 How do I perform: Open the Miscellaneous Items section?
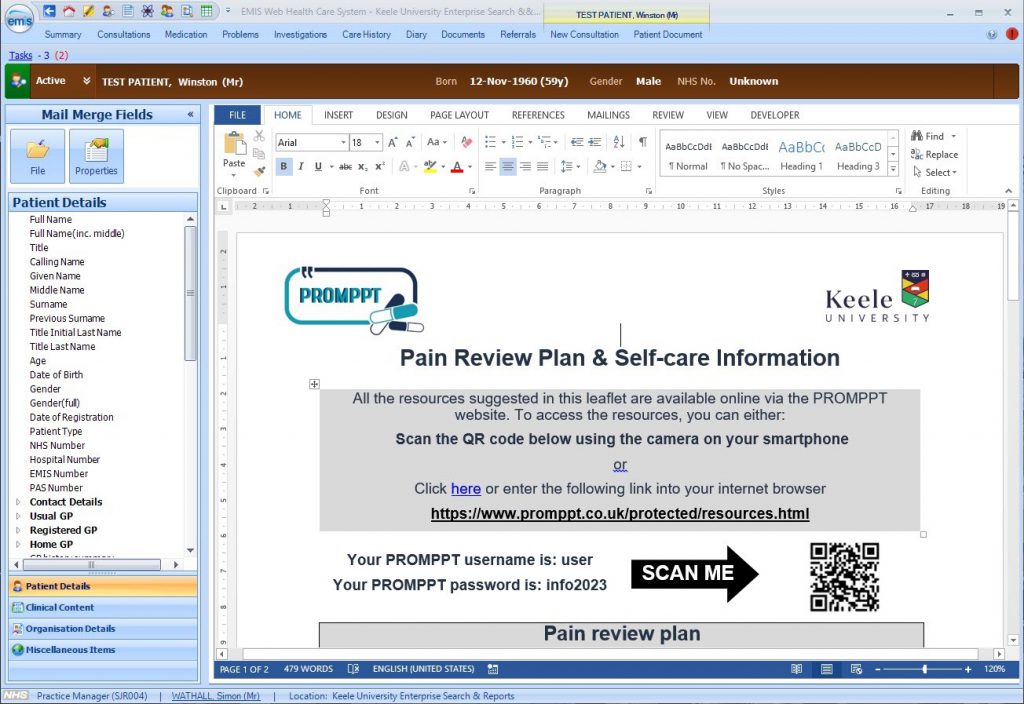pos(103,650)
